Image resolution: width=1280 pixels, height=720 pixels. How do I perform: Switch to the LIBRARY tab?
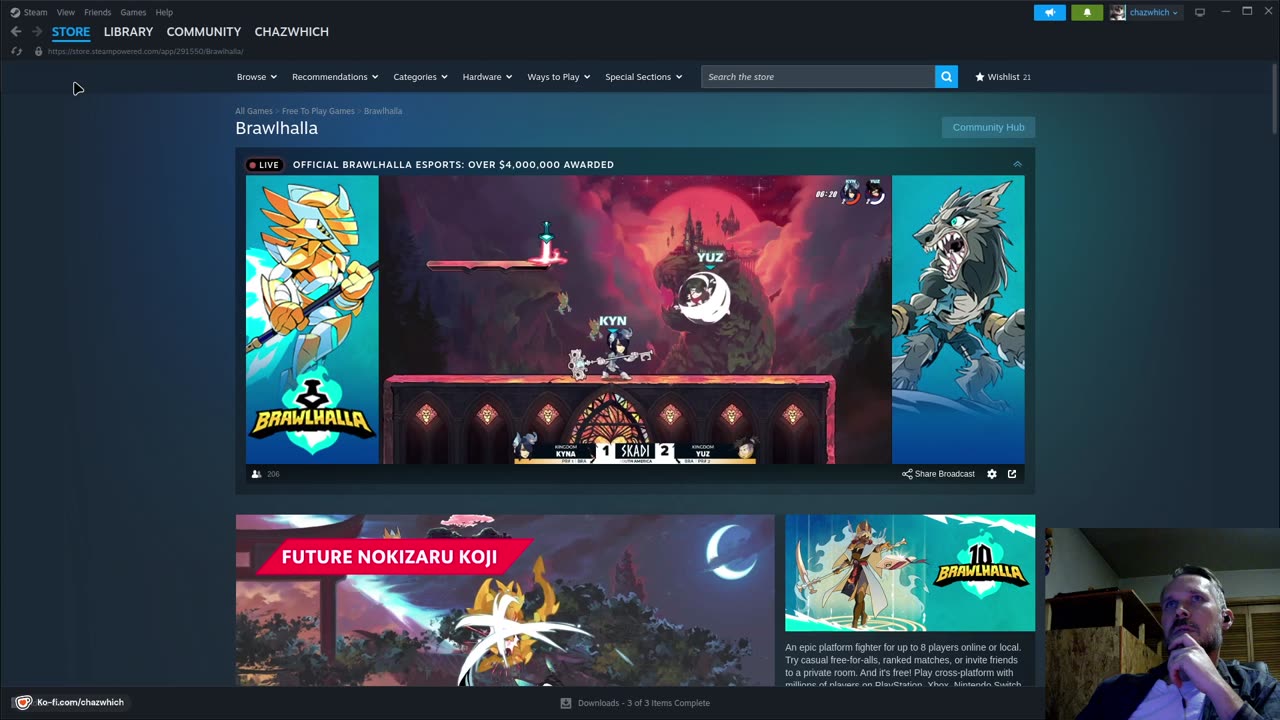pyautogui.click(x=128, y=32)
